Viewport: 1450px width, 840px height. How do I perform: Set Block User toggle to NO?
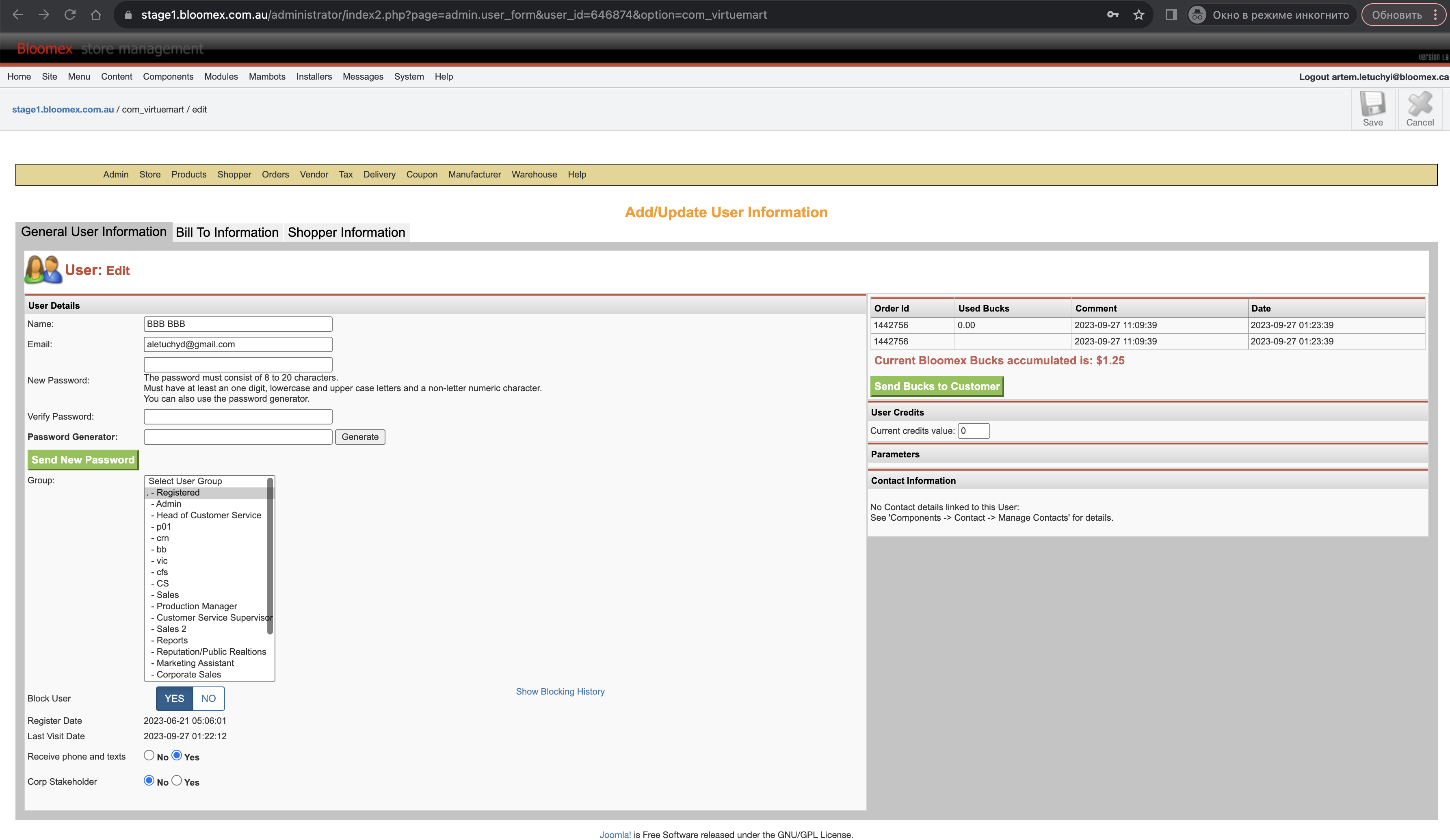click(x=208, y=698)
